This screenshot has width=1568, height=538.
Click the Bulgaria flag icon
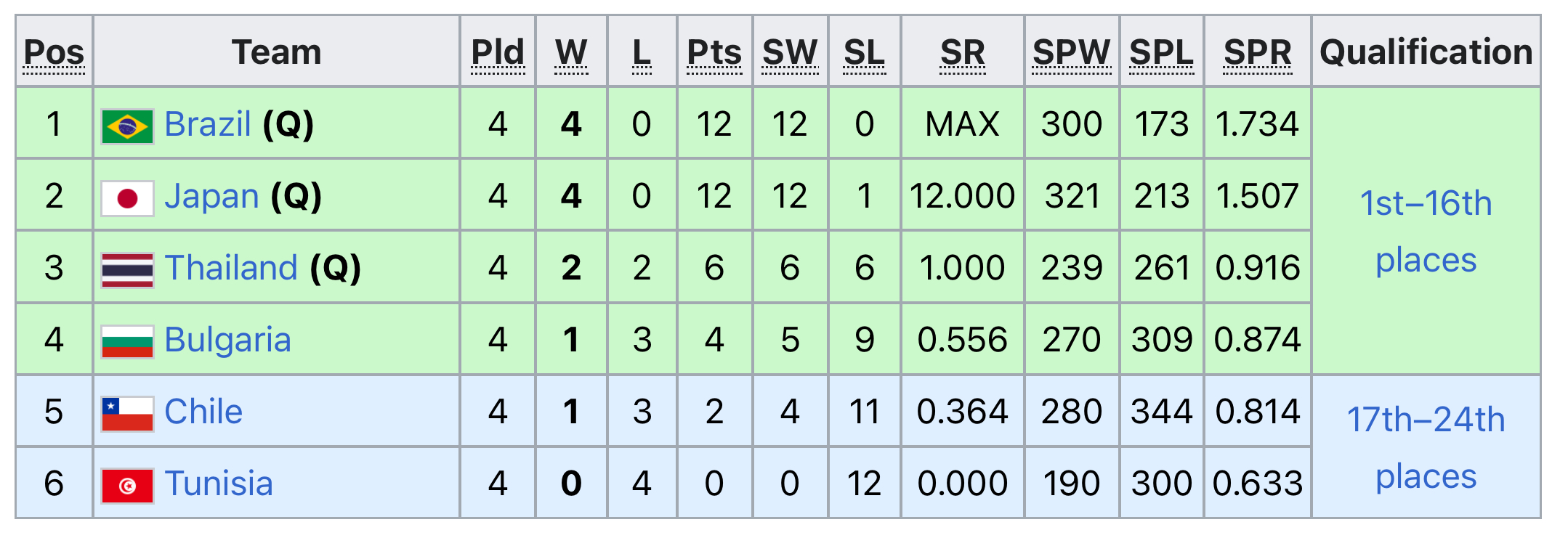pyautogui.click(x=127, y=342)
